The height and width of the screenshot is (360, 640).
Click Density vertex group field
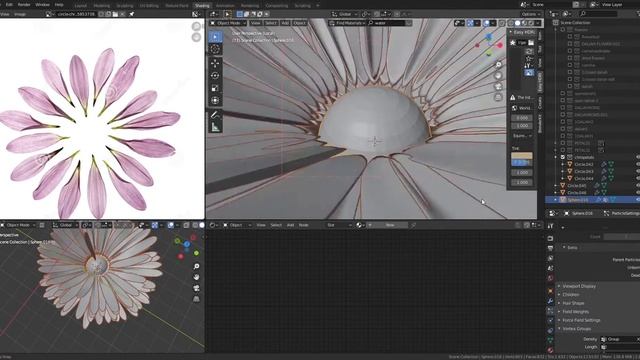(620, 339)
